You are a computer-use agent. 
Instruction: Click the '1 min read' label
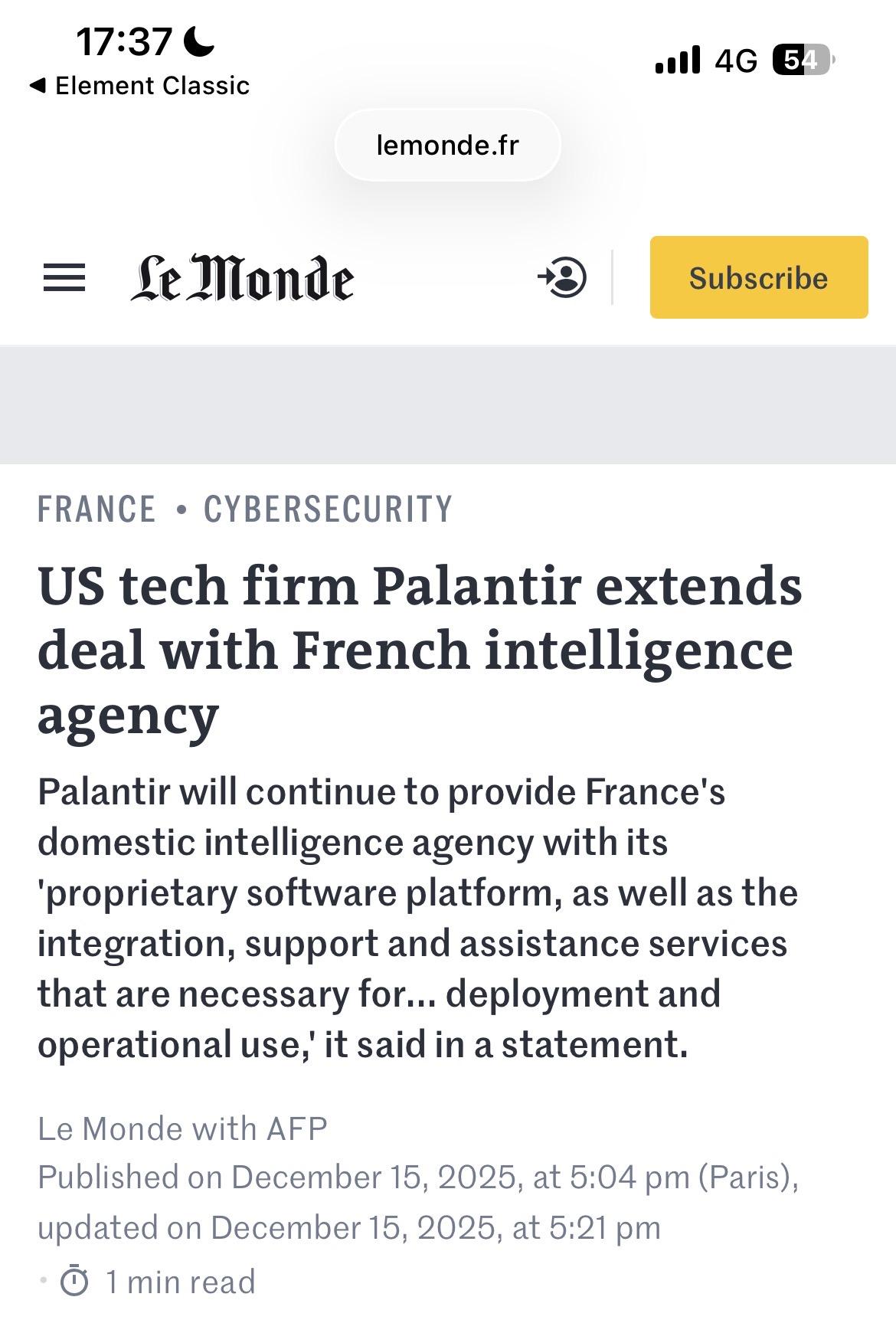180,1282
